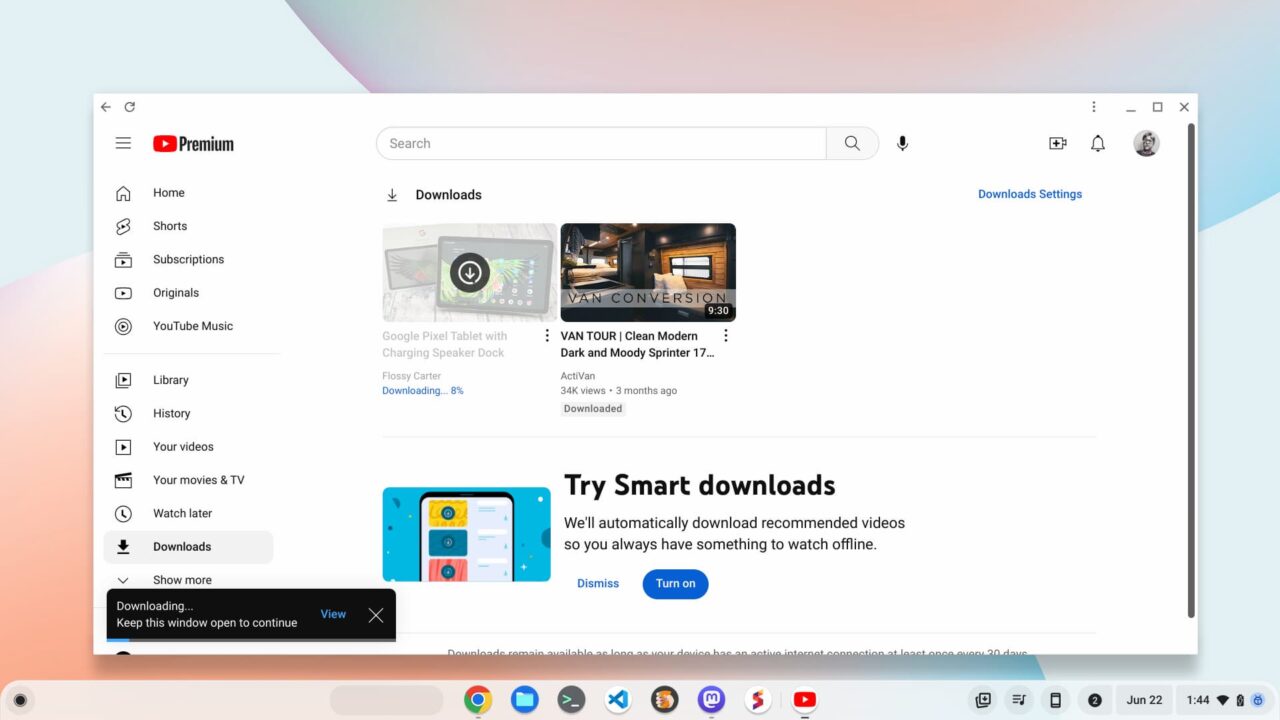Click into the Search field

point(601,143)
